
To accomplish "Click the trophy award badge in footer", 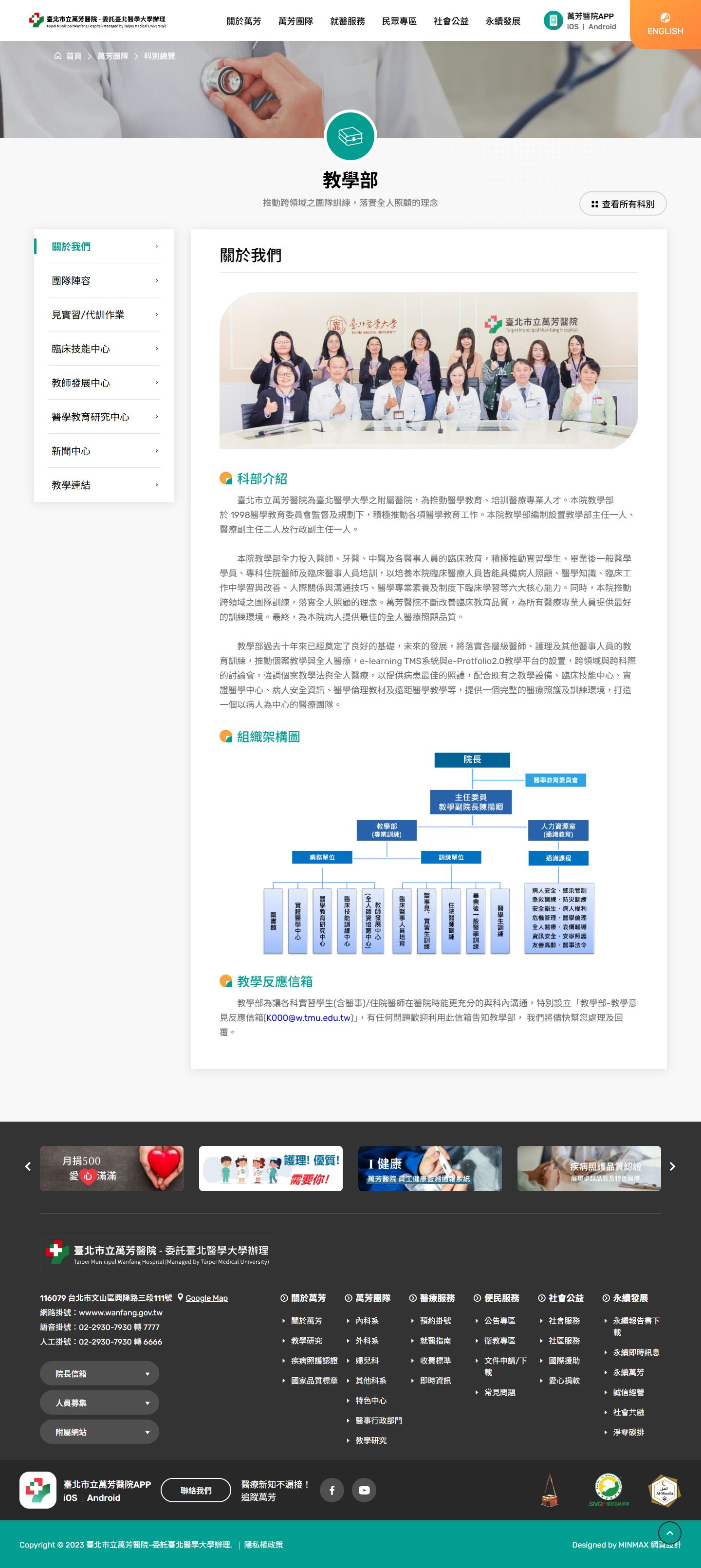I will [x=550, y=1490].
